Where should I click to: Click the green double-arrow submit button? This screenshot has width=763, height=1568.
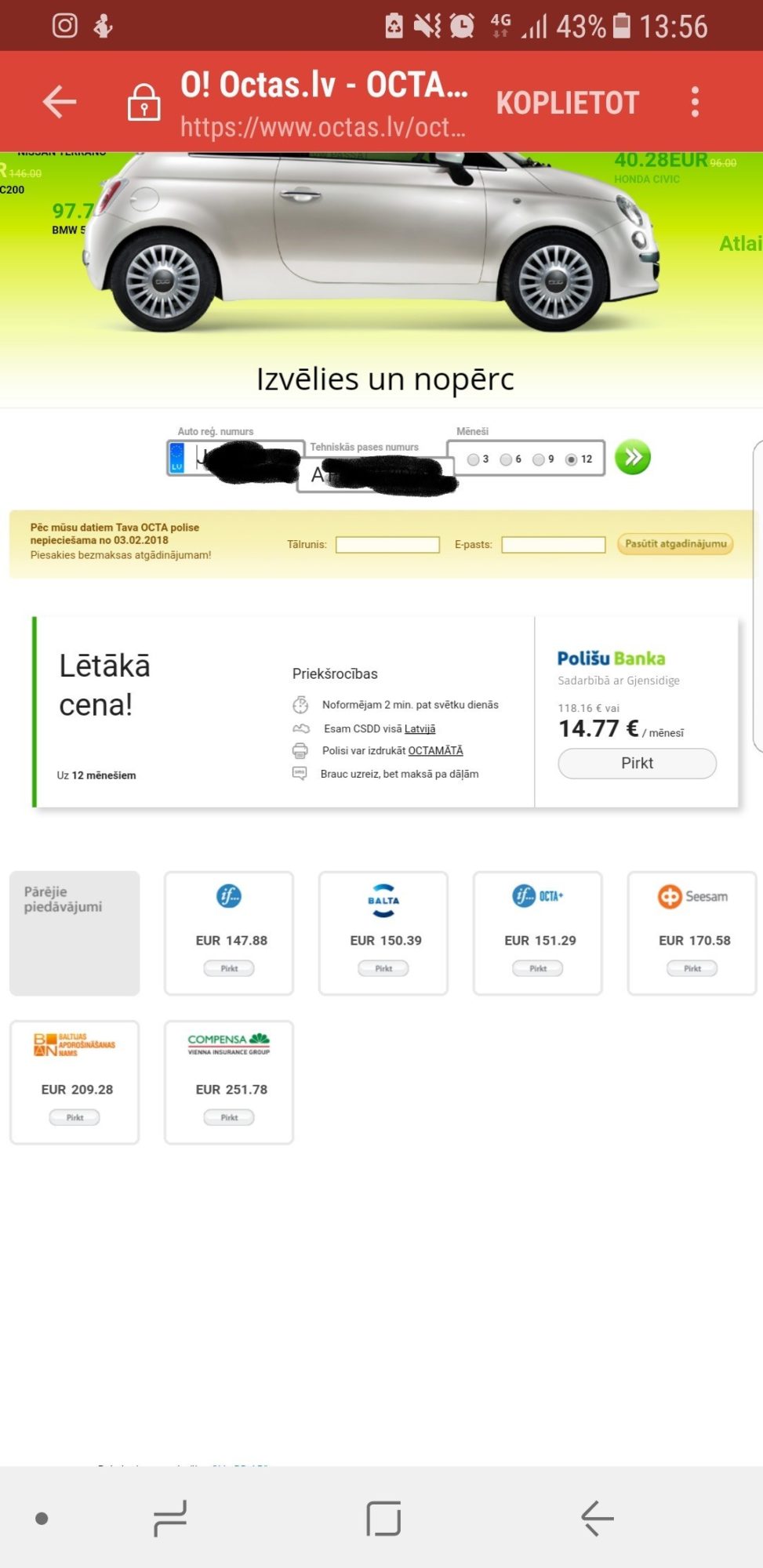[x=633, y=457]
